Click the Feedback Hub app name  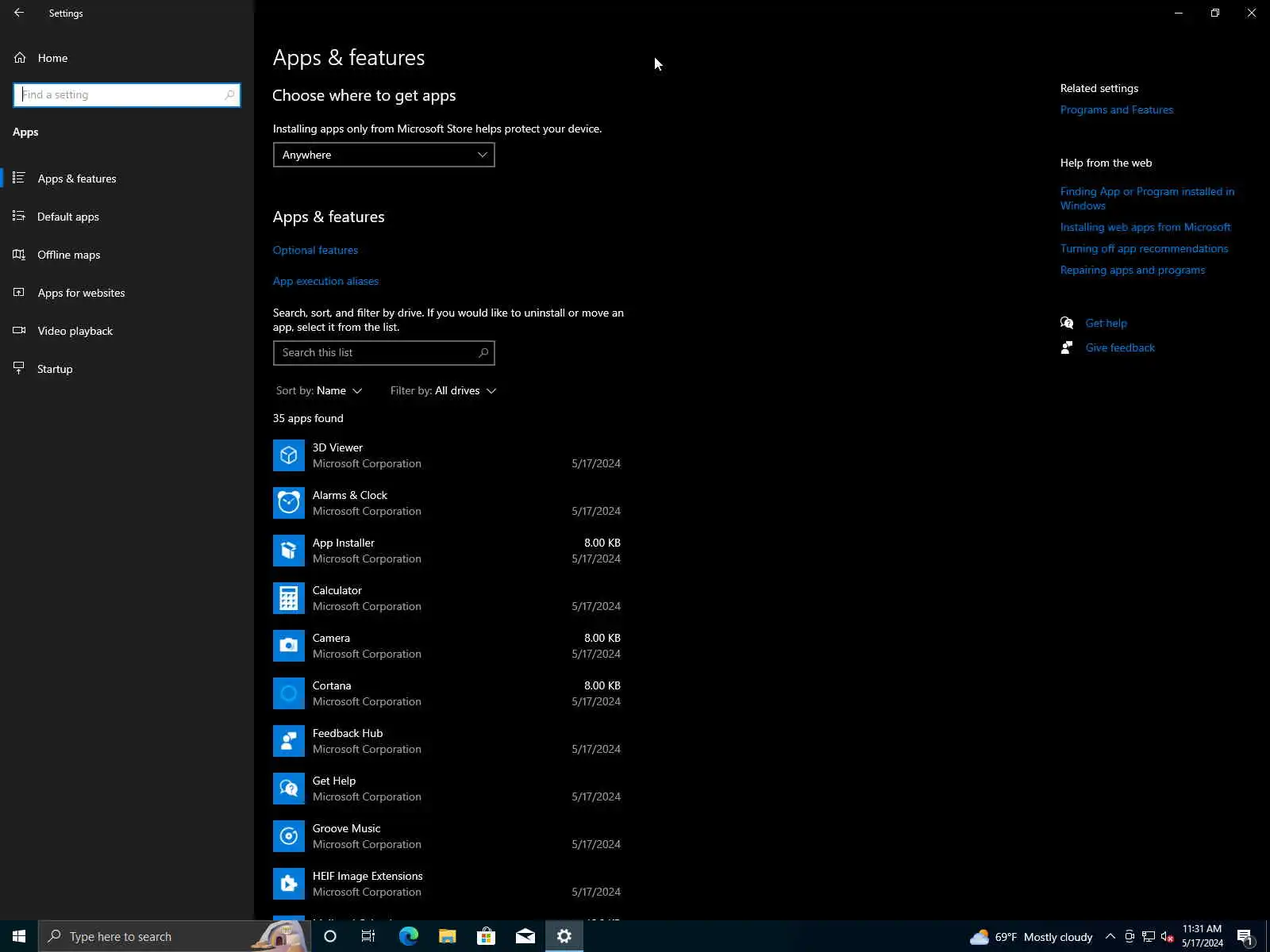(348, 733)
